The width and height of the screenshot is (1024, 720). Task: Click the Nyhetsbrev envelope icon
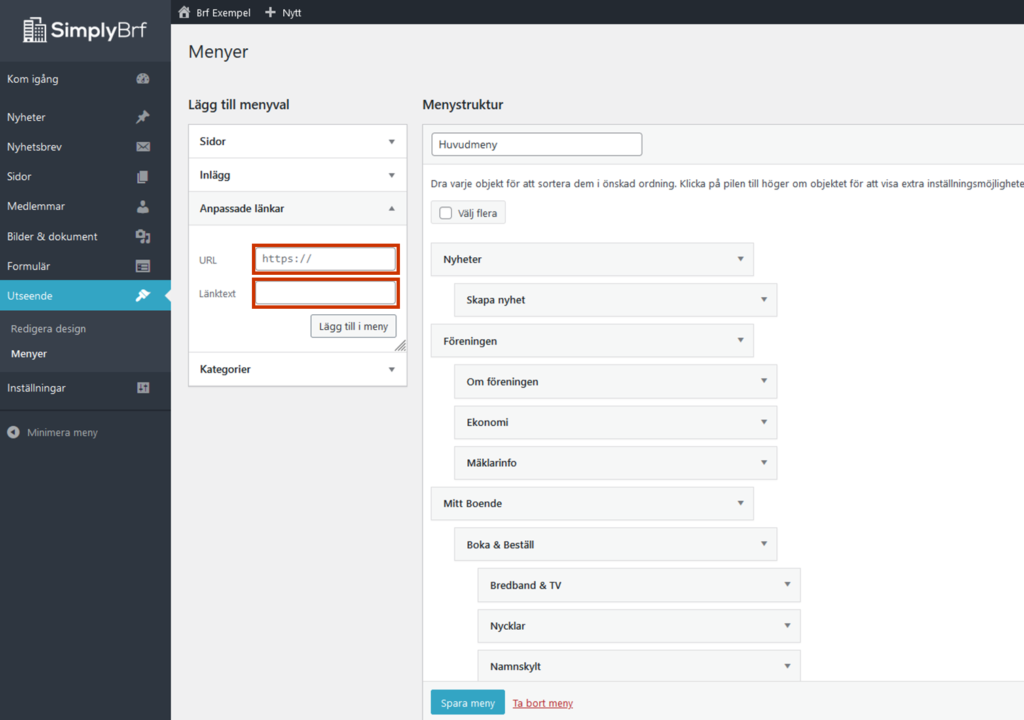[143, 147]
